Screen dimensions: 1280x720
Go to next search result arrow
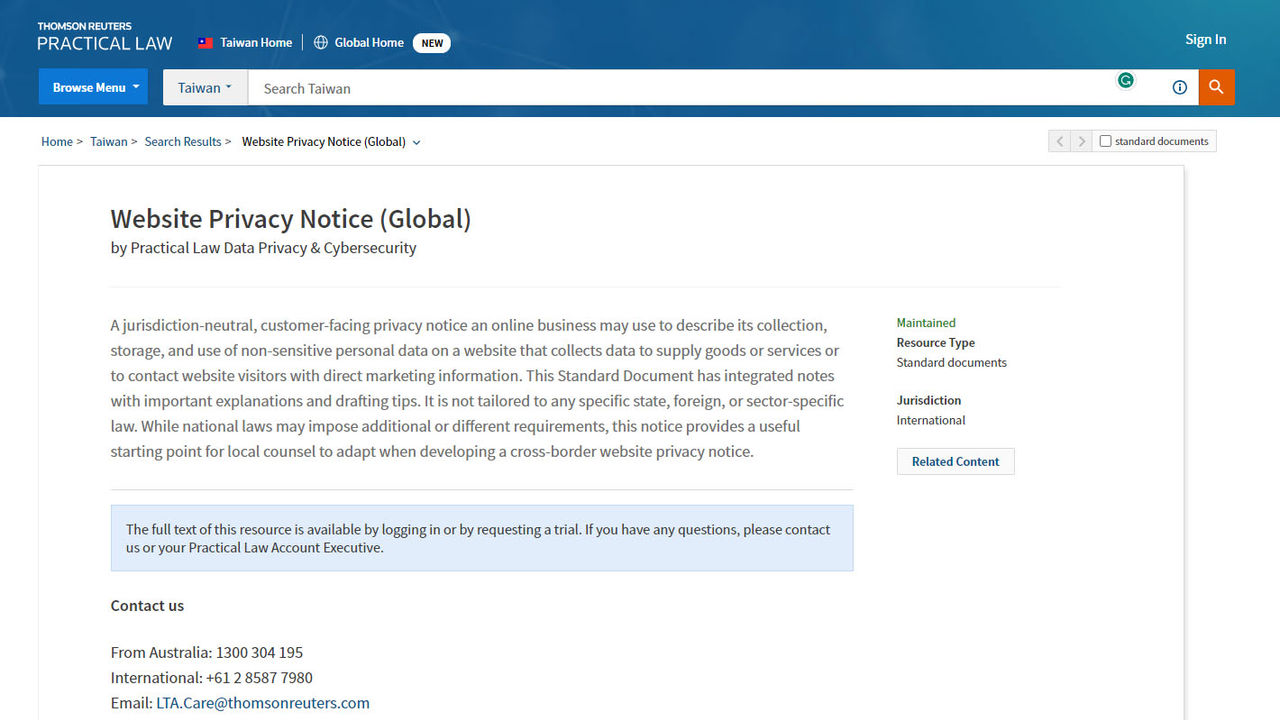click(x=1081, y=141)
